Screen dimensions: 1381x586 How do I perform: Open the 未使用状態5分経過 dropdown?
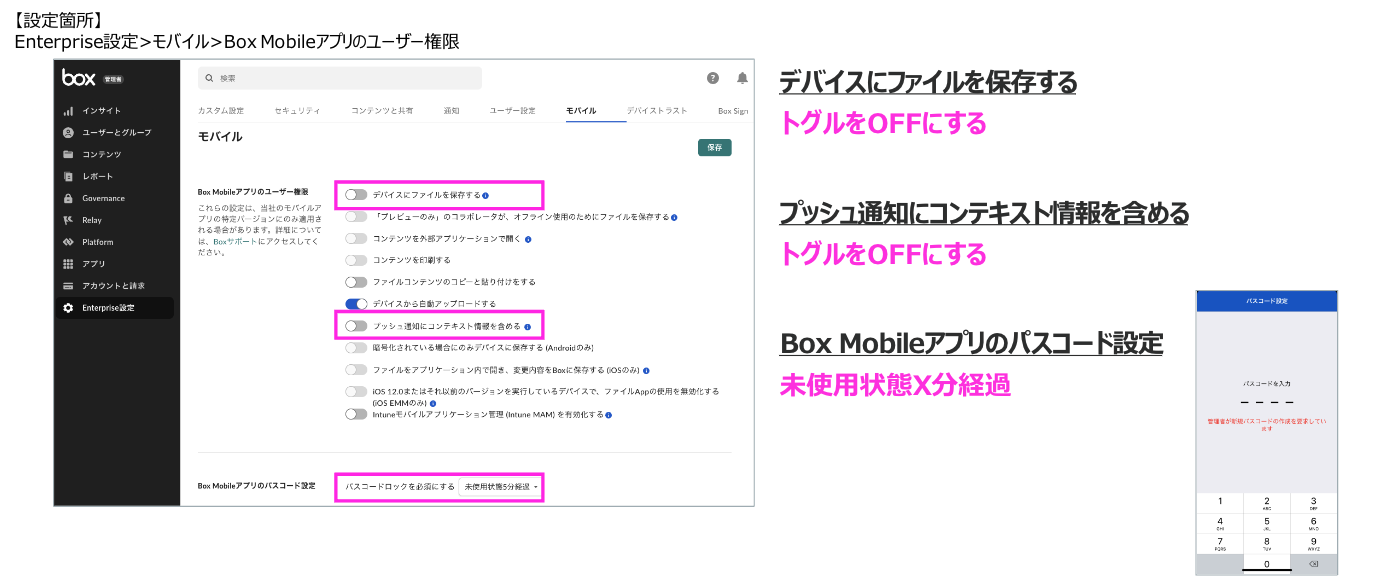click(x=502, y=487)
